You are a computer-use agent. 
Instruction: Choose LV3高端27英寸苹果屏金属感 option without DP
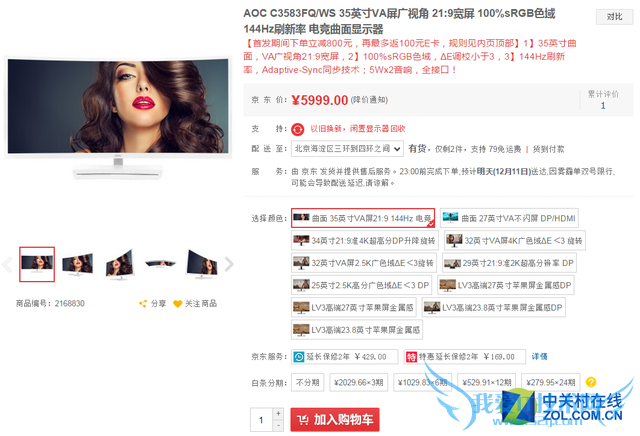pyautogui.click(x=353, y=307)
